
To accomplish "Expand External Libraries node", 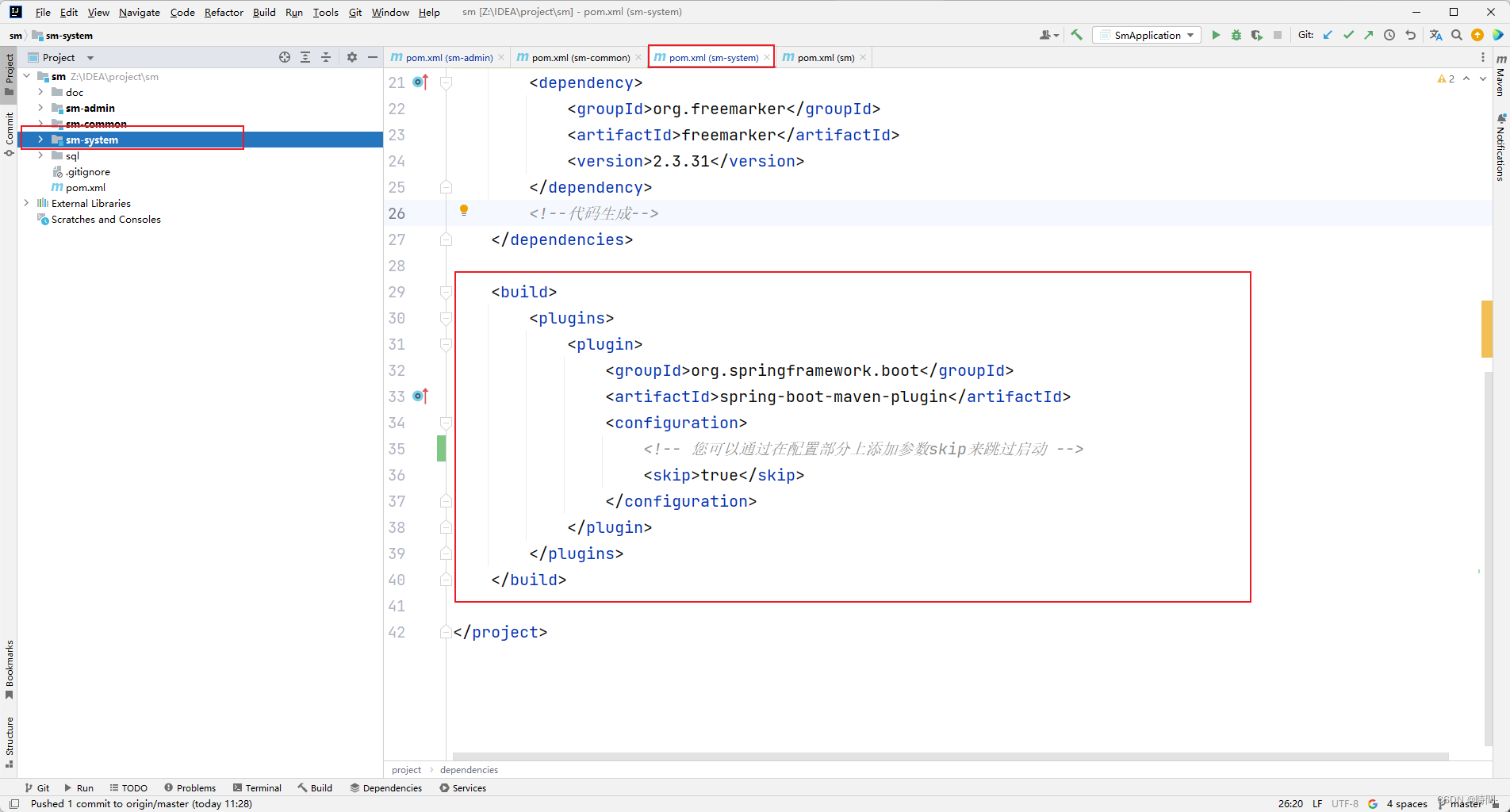I will click(26, 203).
